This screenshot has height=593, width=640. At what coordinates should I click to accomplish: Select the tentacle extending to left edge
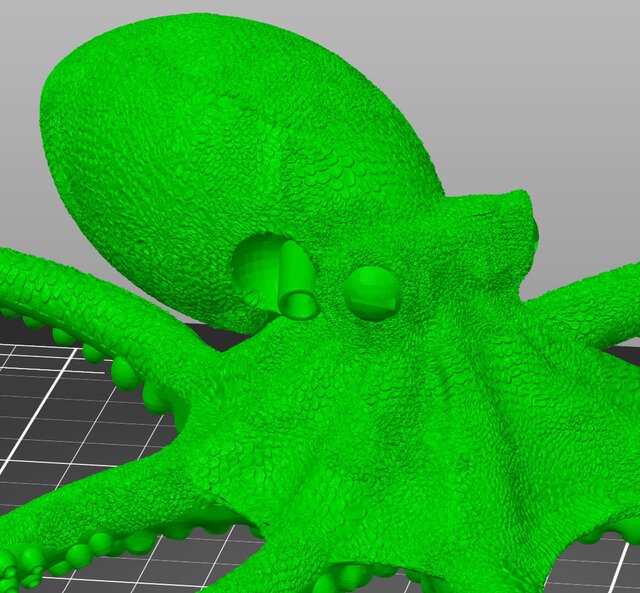(60, 290)
